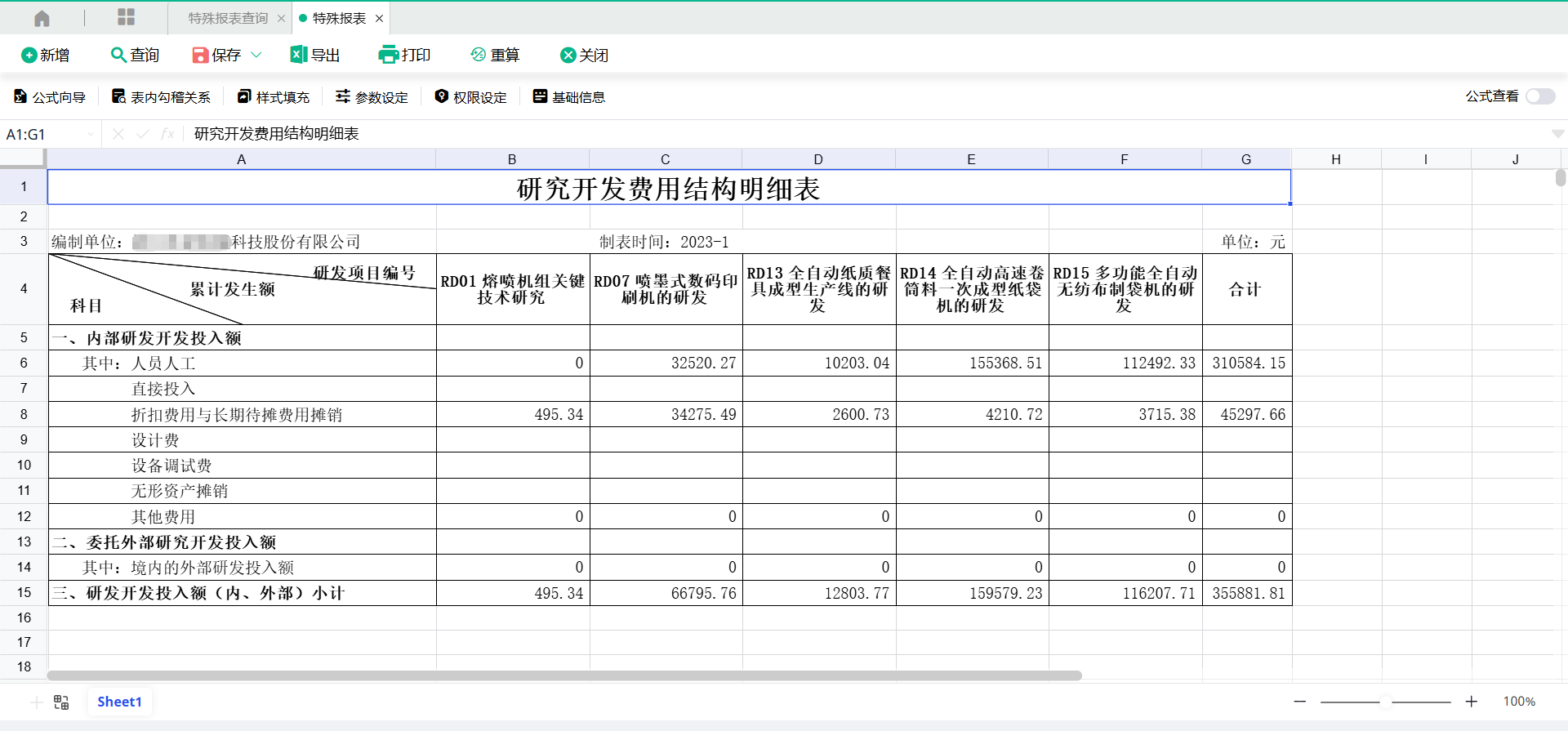Viewport: 1568px width, 731px height.
Task: Switch to the 特殊报表查询 tab
Action: [228, 18]
